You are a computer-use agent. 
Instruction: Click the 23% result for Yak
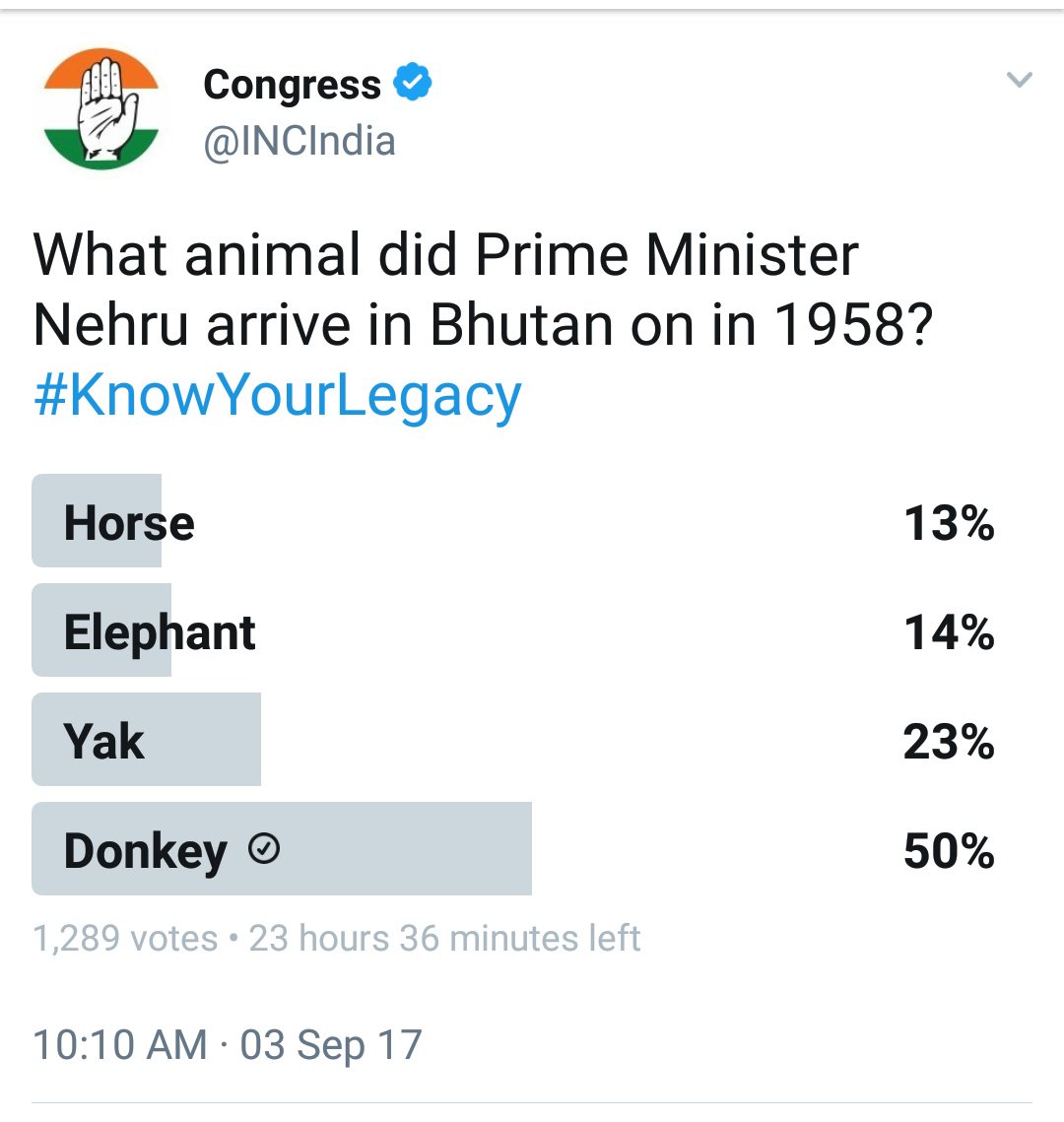[x=949, y=742]
